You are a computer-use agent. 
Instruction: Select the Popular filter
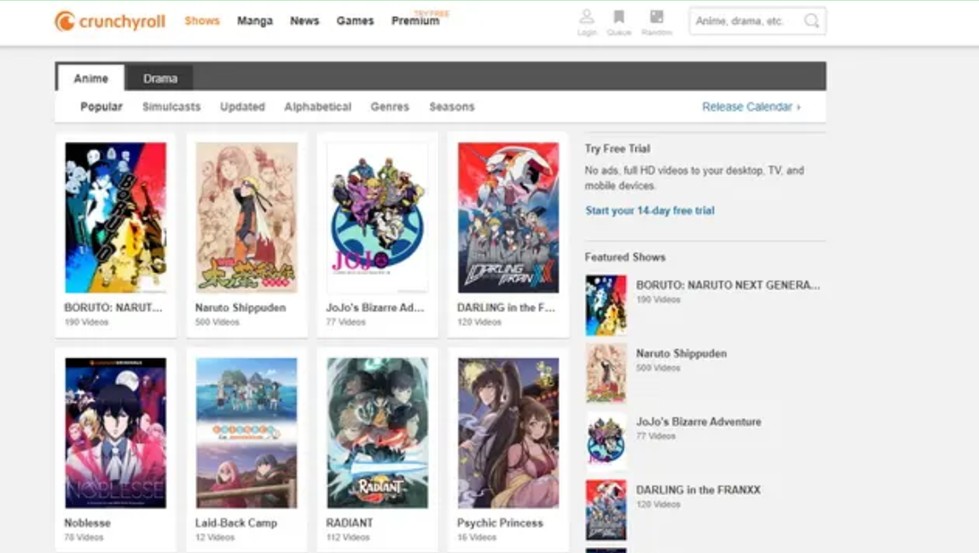(101, 107)
